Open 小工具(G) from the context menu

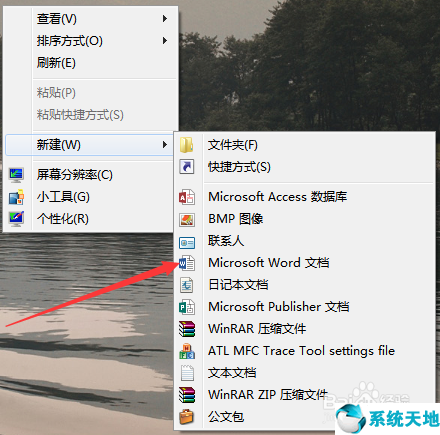click(63, 197)
